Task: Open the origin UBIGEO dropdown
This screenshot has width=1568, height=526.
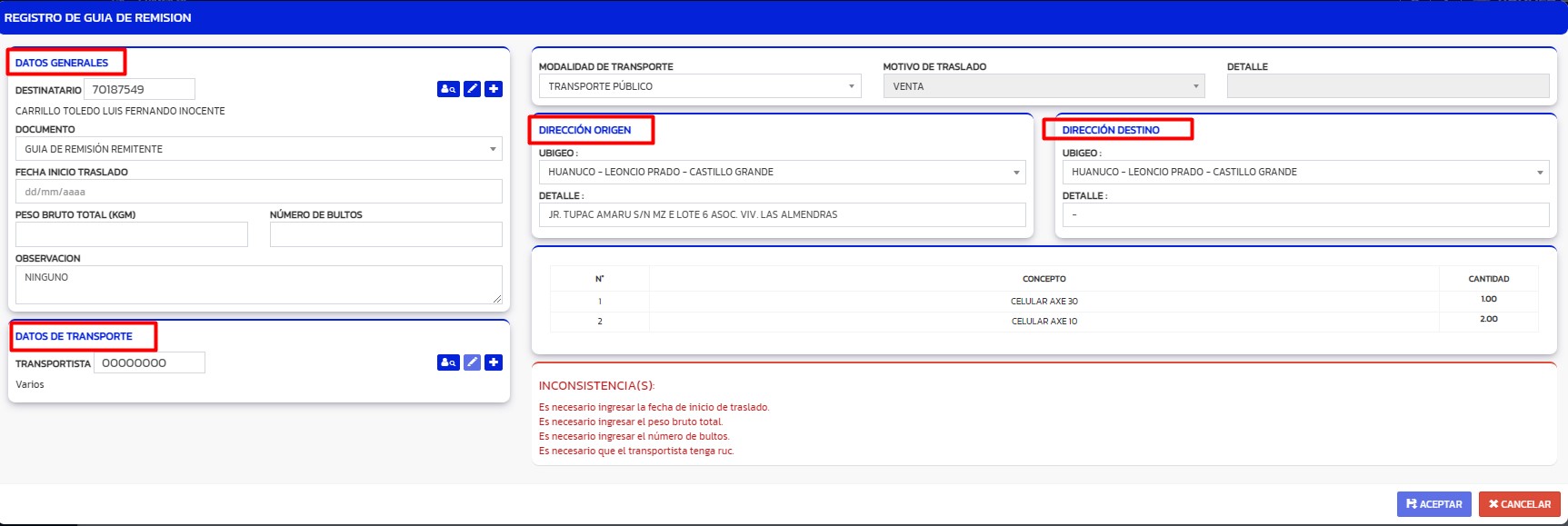Action: 782,172
